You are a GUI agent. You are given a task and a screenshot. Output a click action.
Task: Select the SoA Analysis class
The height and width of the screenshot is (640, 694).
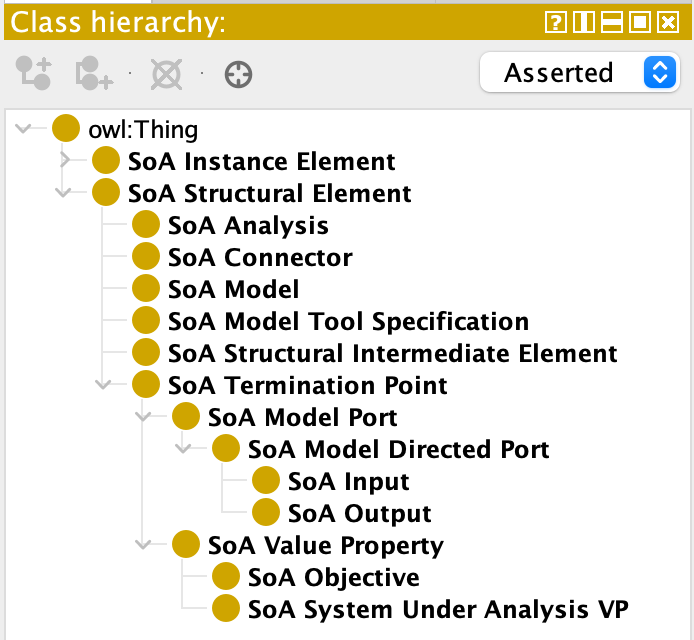(248, 225)
